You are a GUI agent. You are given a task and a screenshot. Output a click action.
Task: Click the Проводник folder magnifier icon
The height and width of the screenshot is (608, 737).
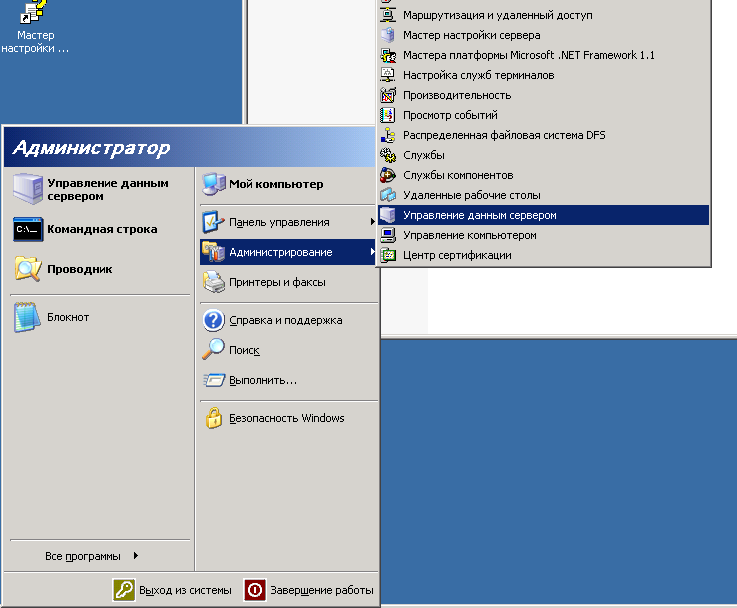click(x=28, y=269)
